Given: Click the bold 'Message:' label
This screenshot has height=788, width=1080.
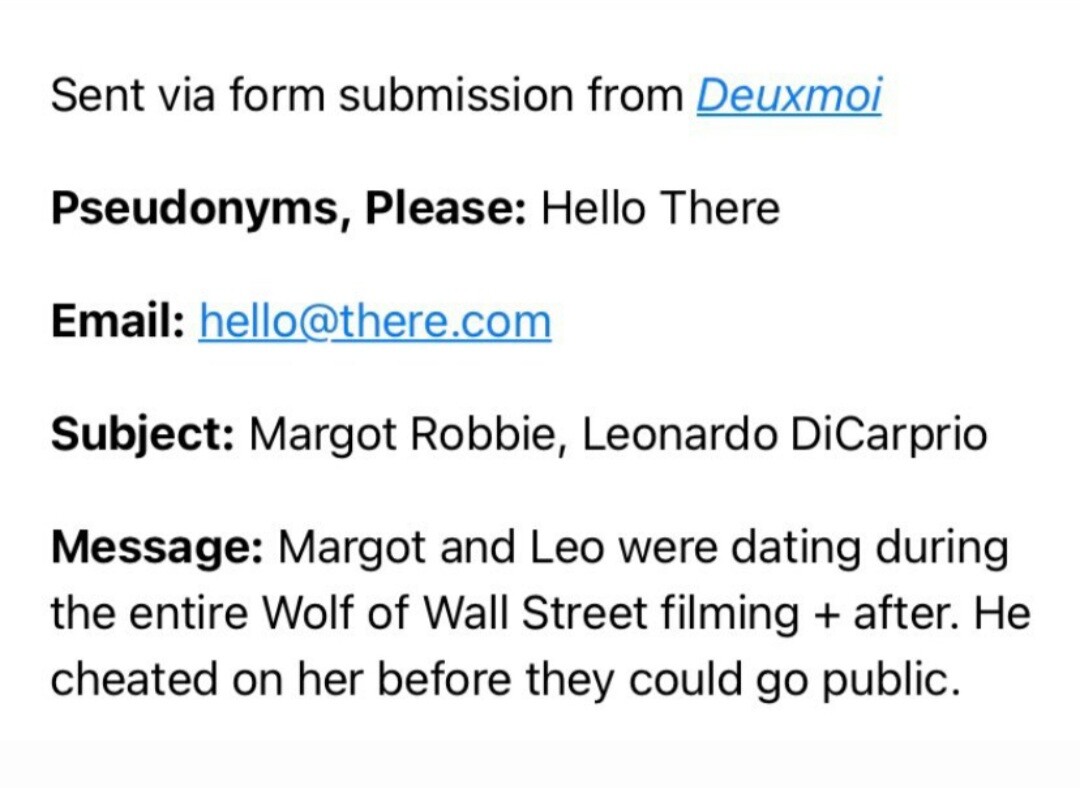Looking at the screenshot, I should (156, 548).
